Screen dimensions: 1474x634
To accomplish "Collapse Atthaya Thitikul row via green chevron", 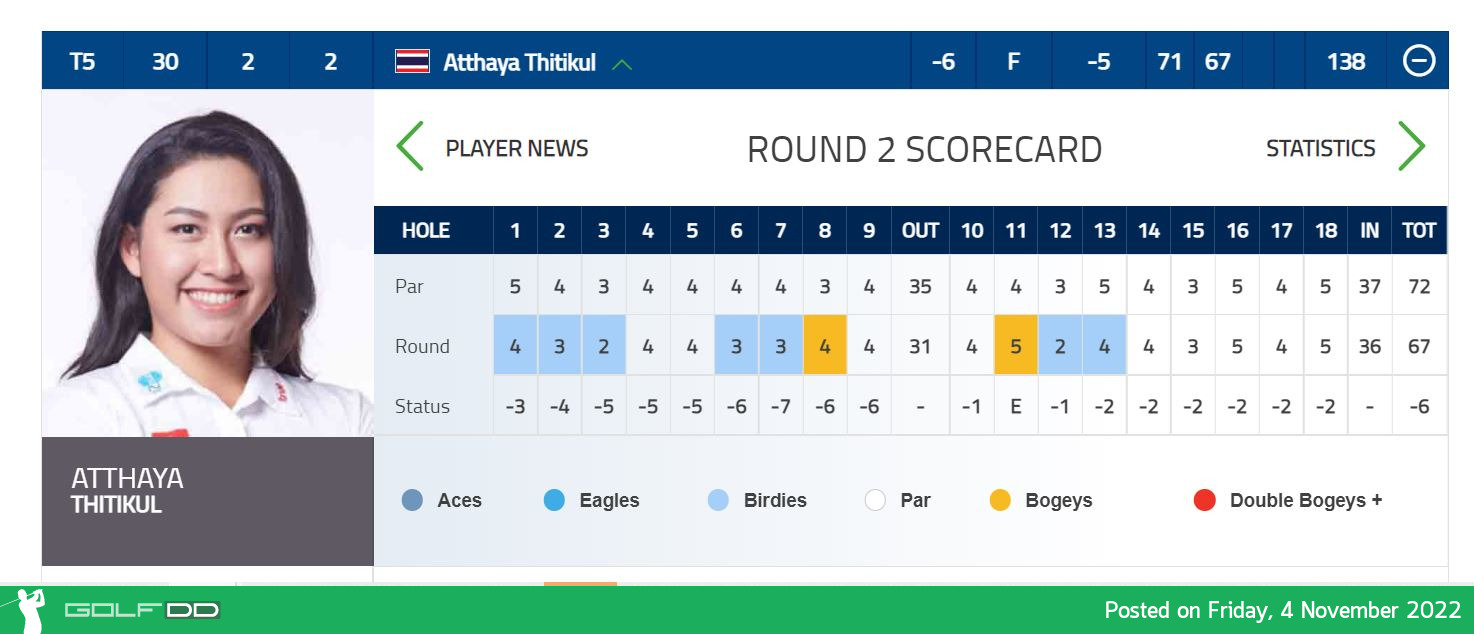I will (622, 64).
